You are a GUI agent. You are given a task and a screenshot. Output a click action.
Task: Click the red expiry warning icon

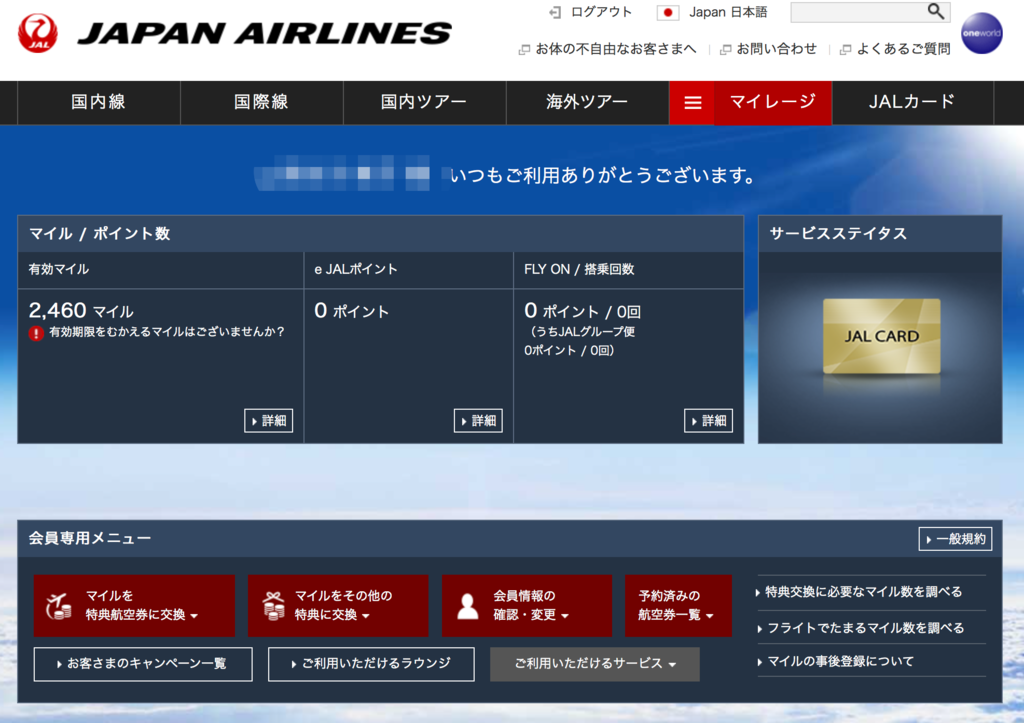coord(36,333)
